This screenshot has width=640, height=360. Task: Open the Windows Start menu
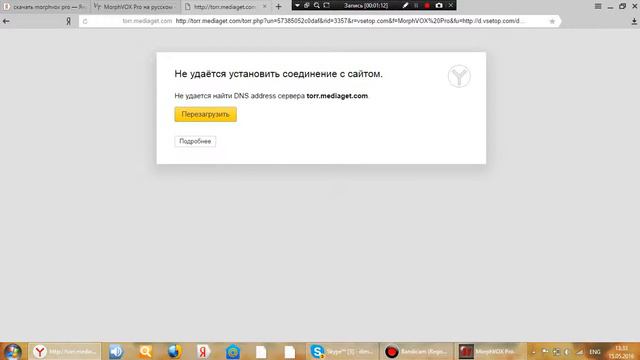12,351
